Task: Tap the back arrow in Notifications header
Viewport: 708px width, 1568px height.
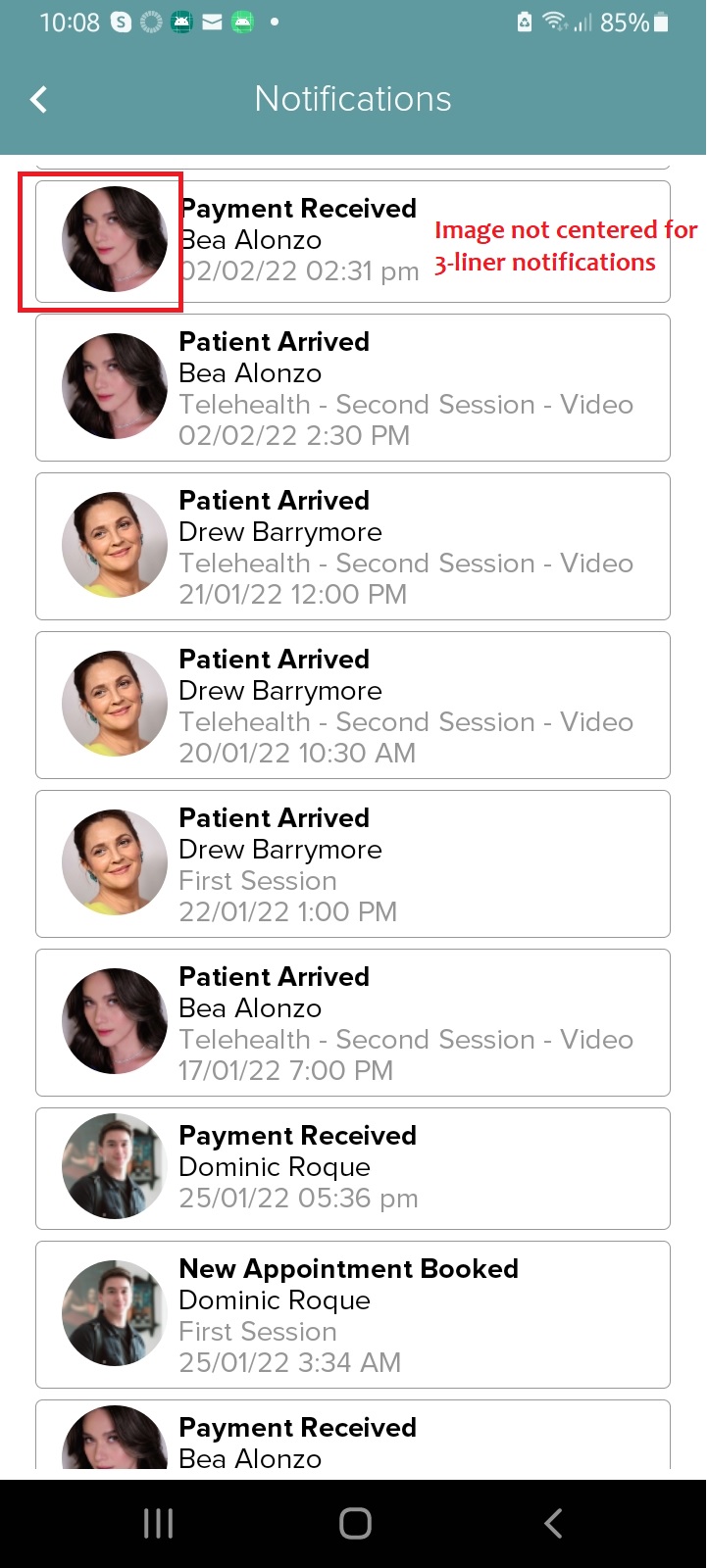Action: point(39,99)
